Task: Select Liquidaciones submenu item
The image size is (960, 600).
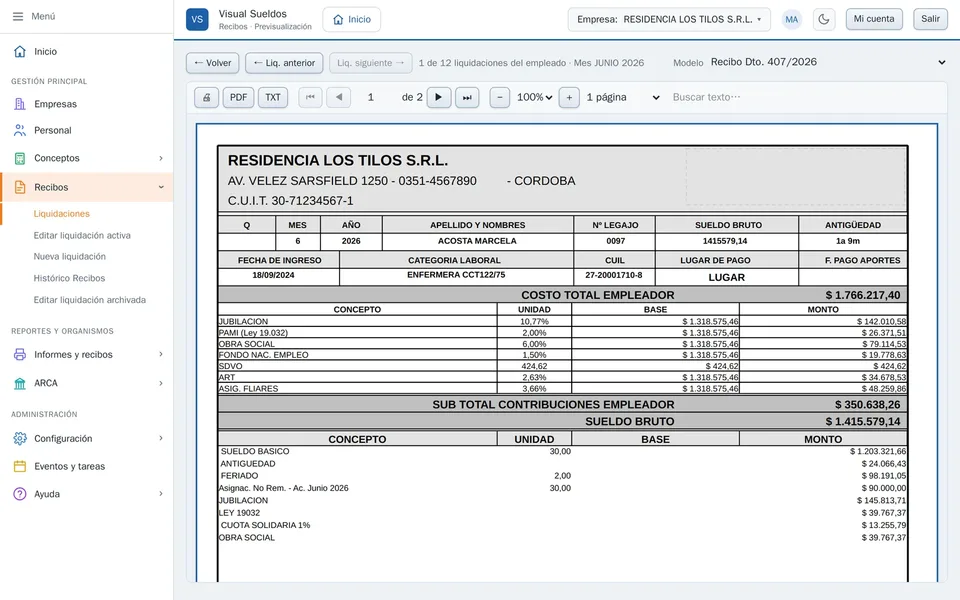Action: [61, 214]
